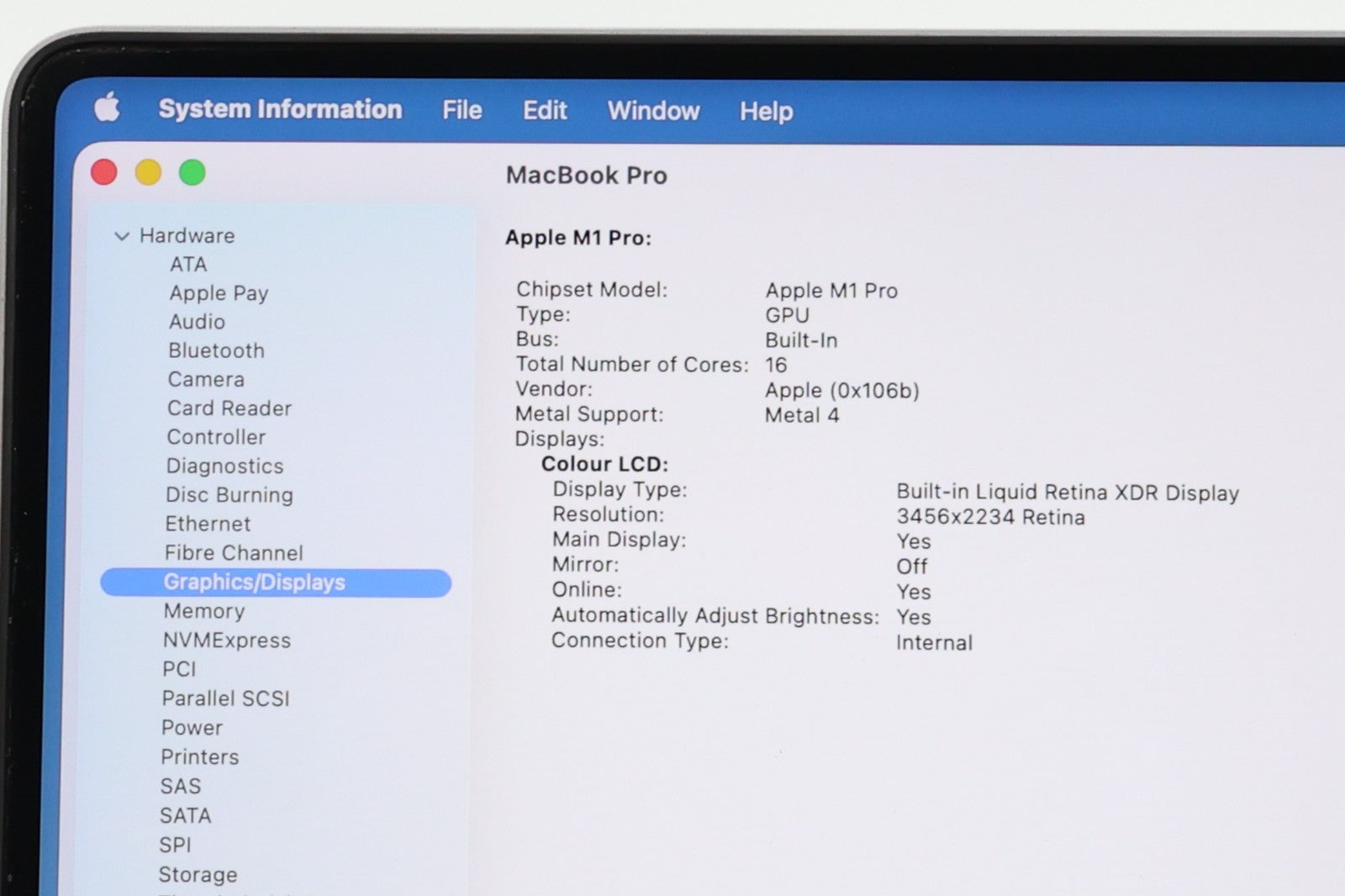
Task: Select the Apple M1 Pro heading
Action: click(x=578, y=238)
